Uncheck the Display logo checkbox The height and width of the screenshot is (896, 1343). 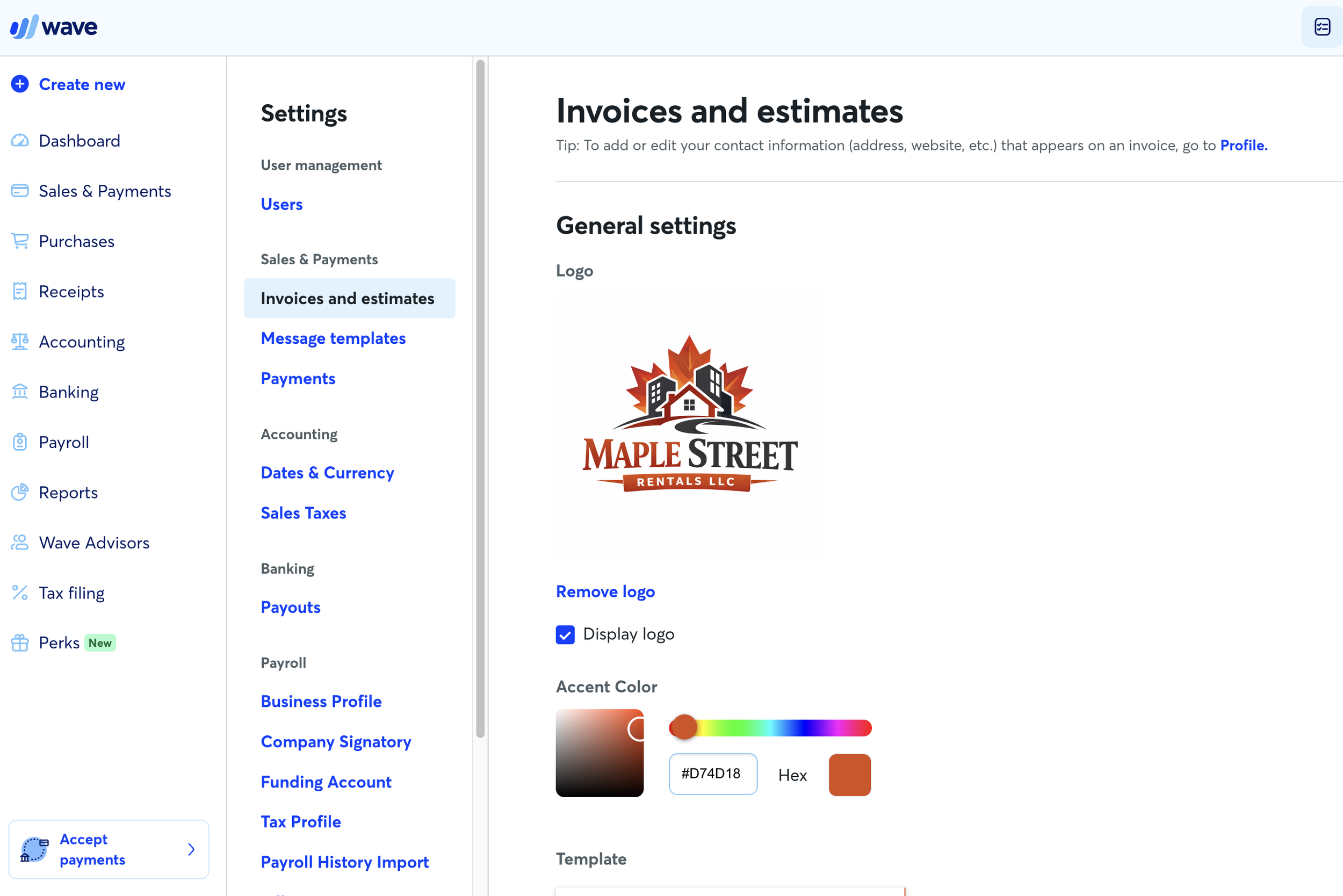point(565,634)
